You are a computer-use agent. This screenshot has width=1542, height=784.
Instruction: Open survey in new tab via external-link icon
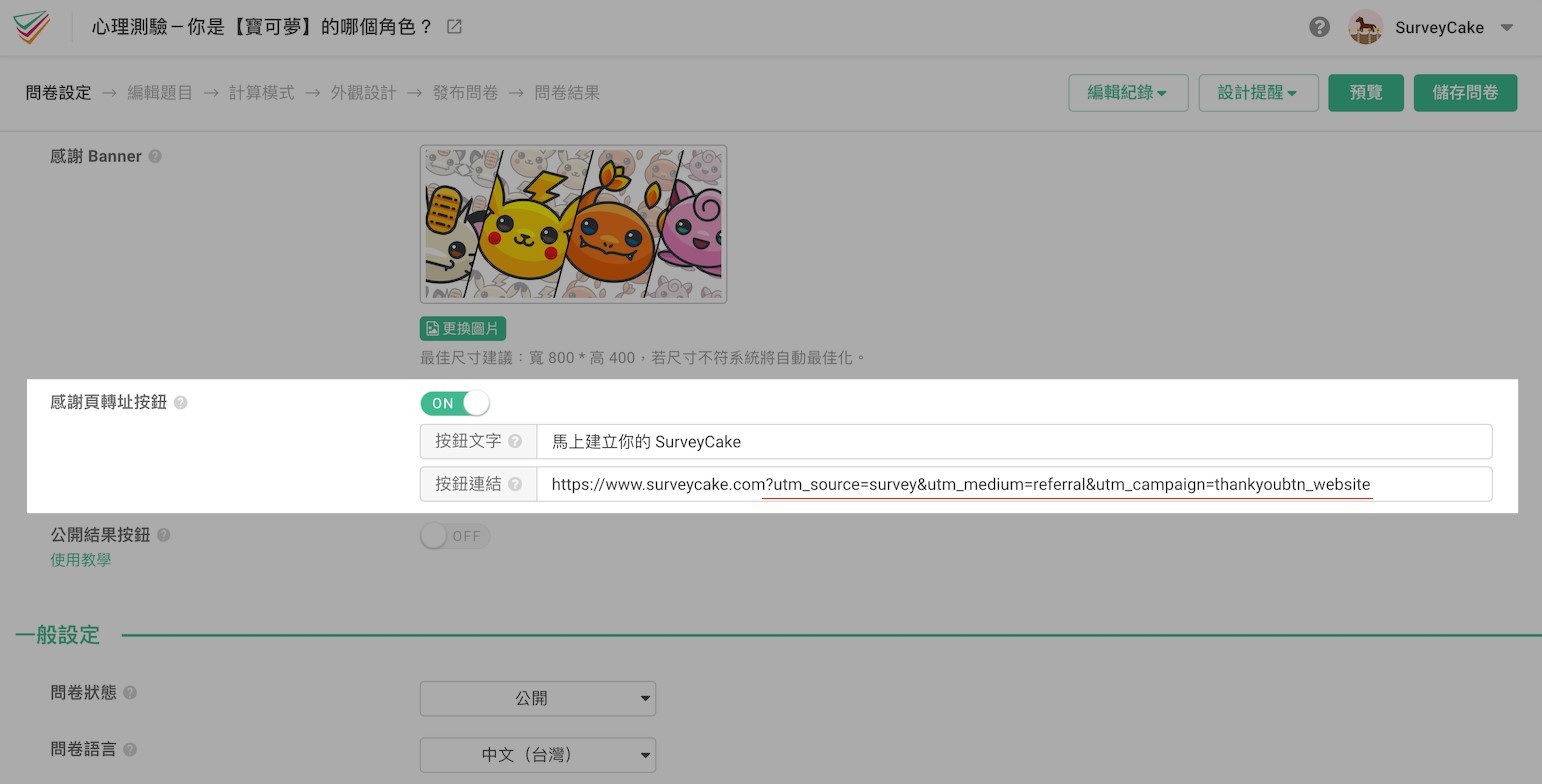(454, 27)
